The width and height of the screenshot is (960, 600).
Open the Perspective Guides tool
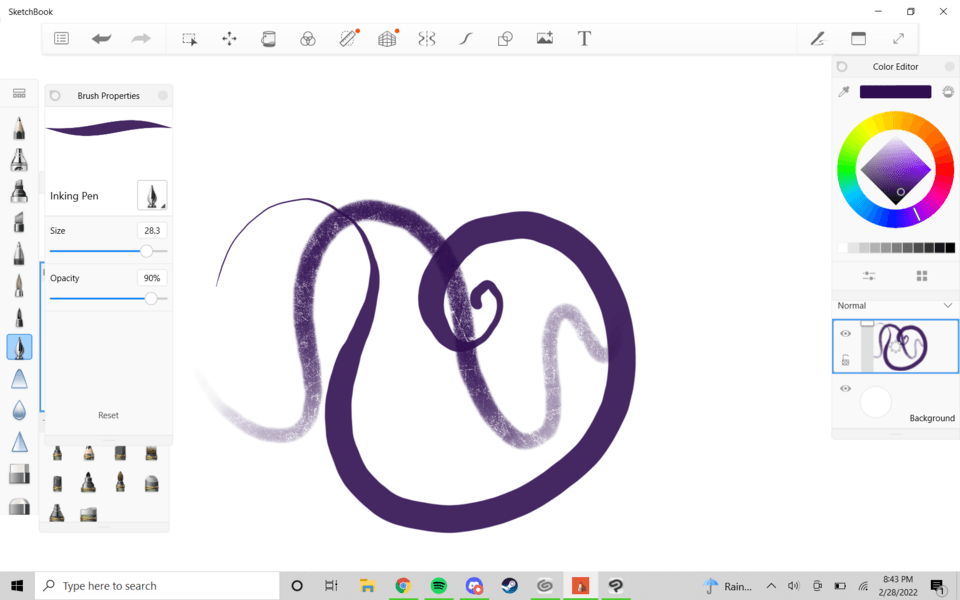pos(387,38)
